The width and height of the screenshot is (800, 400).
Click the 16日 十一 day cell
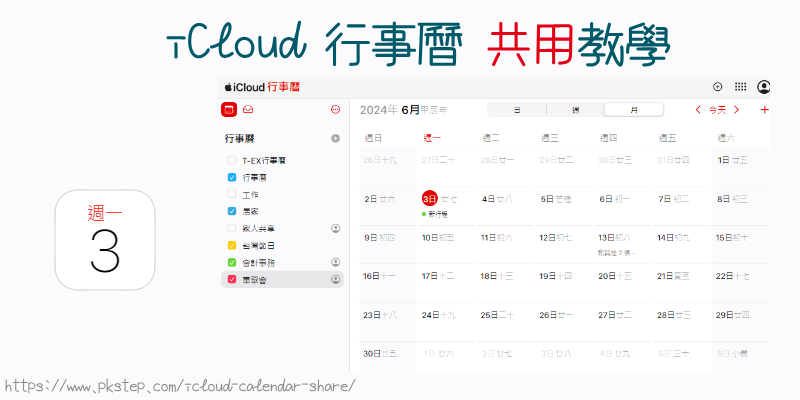pyautogui.click(x=387, y=283)
